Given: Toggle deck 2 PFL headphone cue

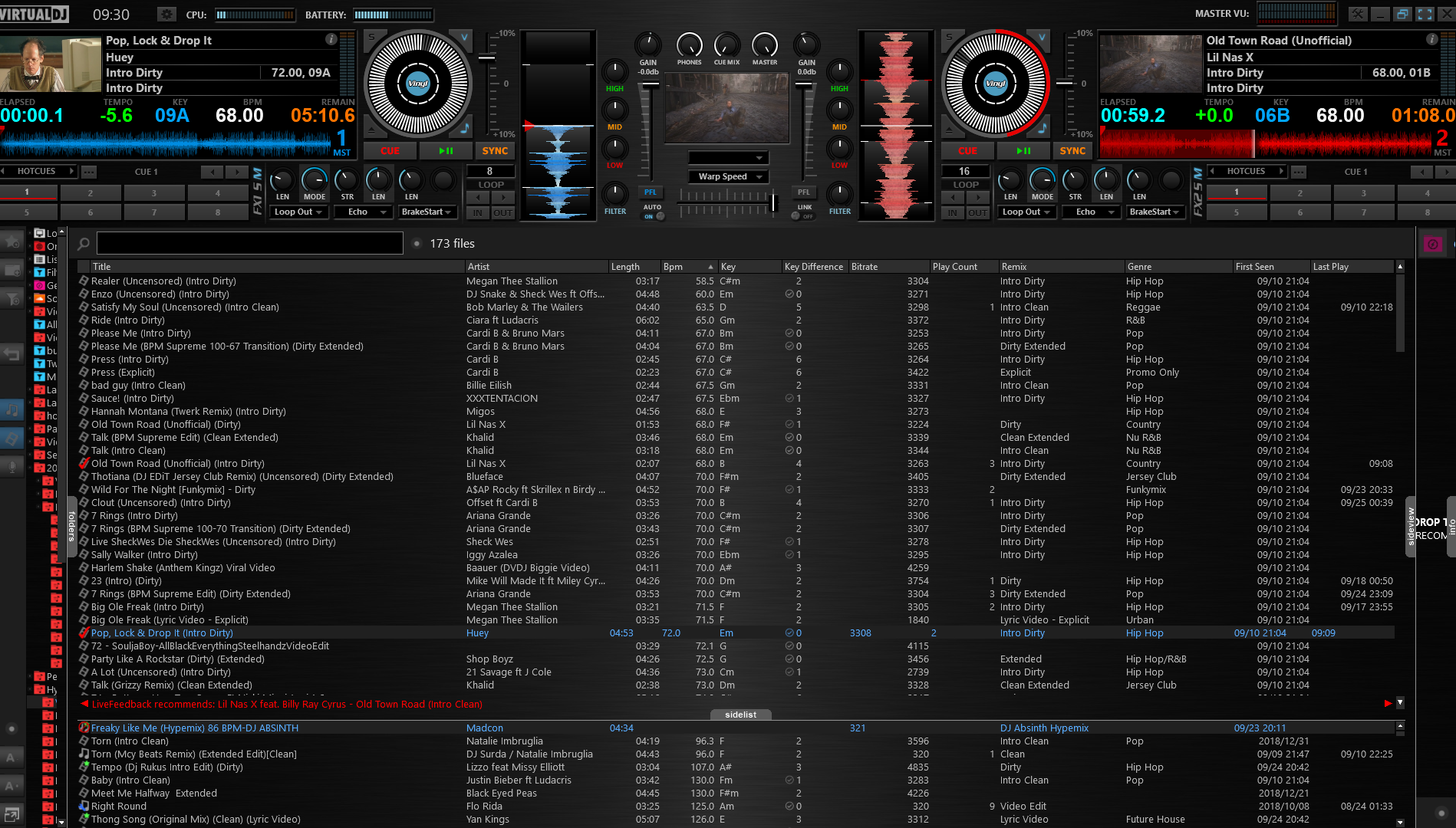Looking at the screenshot, I should point(803,192).
